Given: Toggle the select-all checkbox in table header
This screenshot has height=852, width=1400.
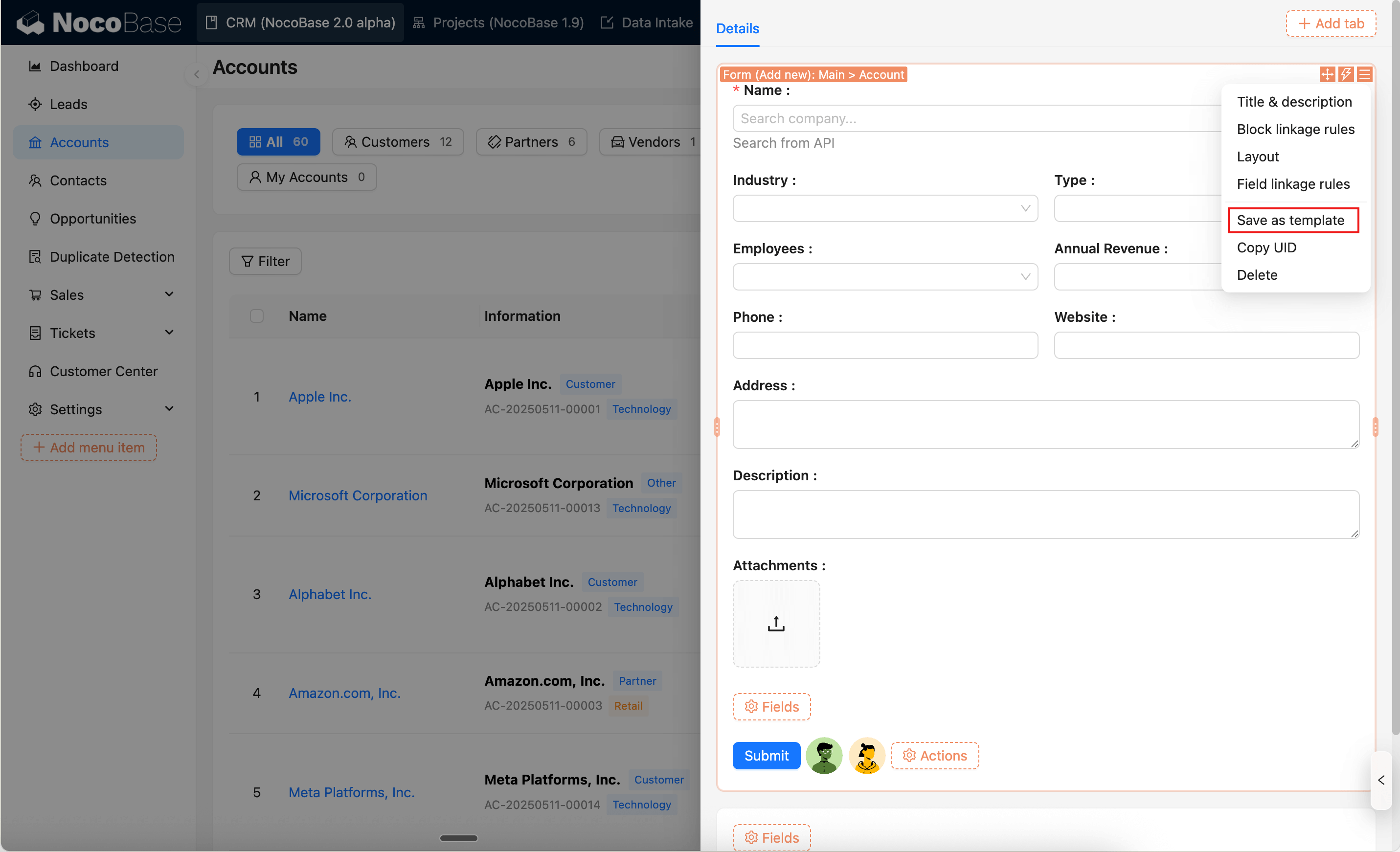Looking at the screenshot, I should click(x=257, y=316).
